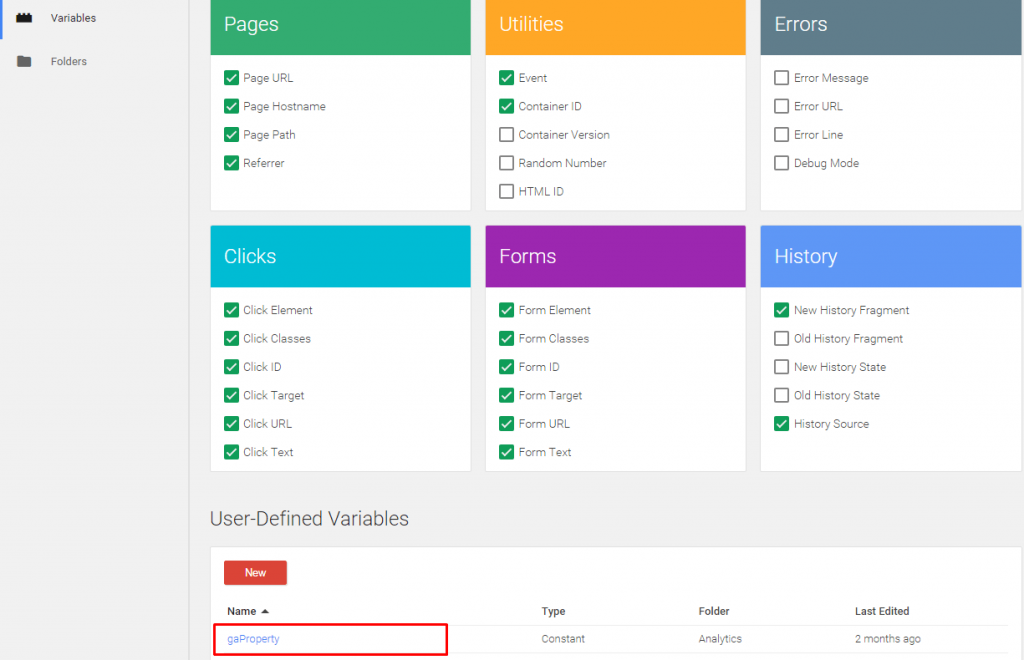
Task: Click the Variables brick icon in sidebar
Action: (x=24, y=18)
